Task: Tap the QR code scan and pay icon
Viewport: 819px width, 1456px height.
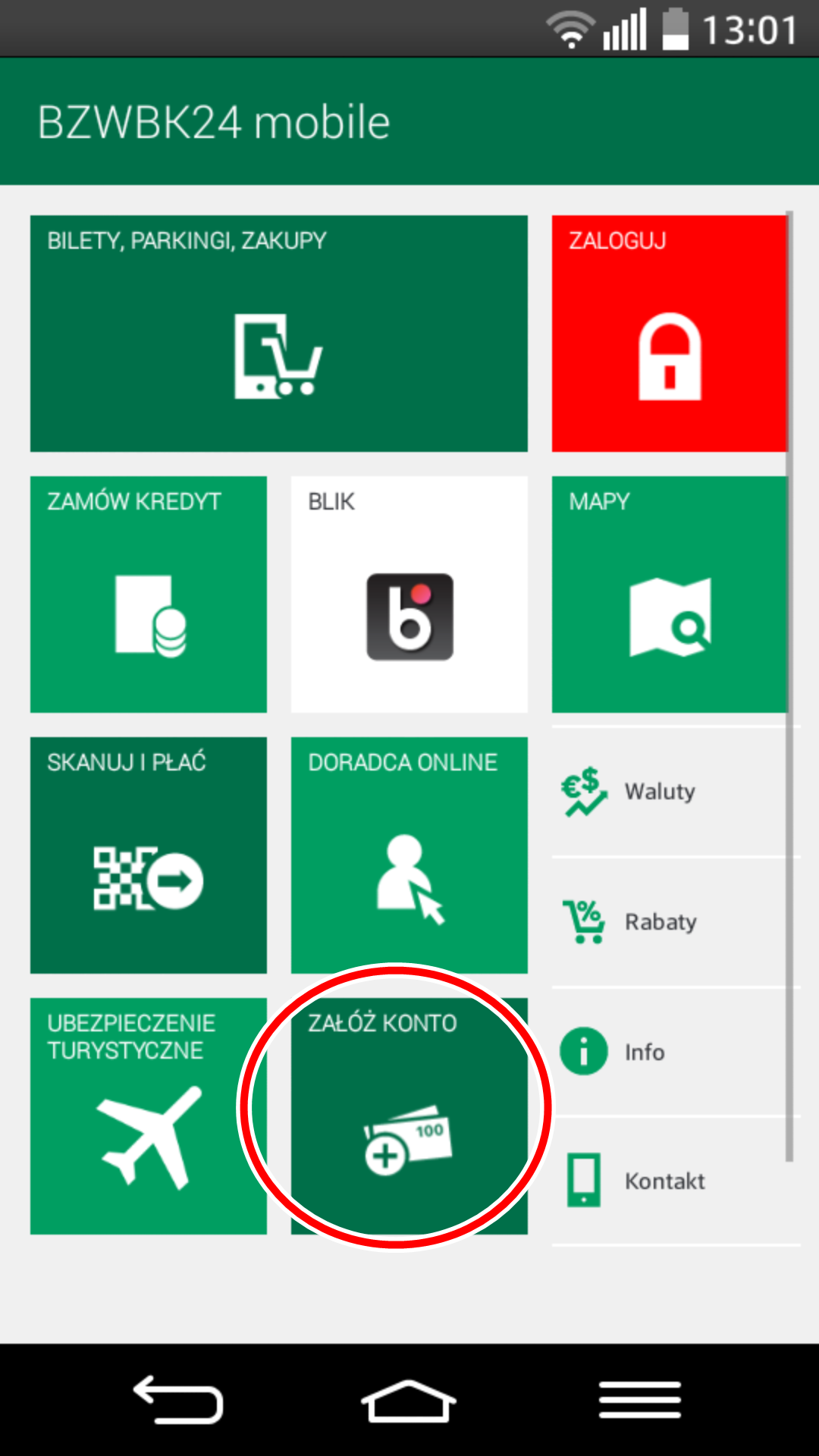Action: click(148, 878)
